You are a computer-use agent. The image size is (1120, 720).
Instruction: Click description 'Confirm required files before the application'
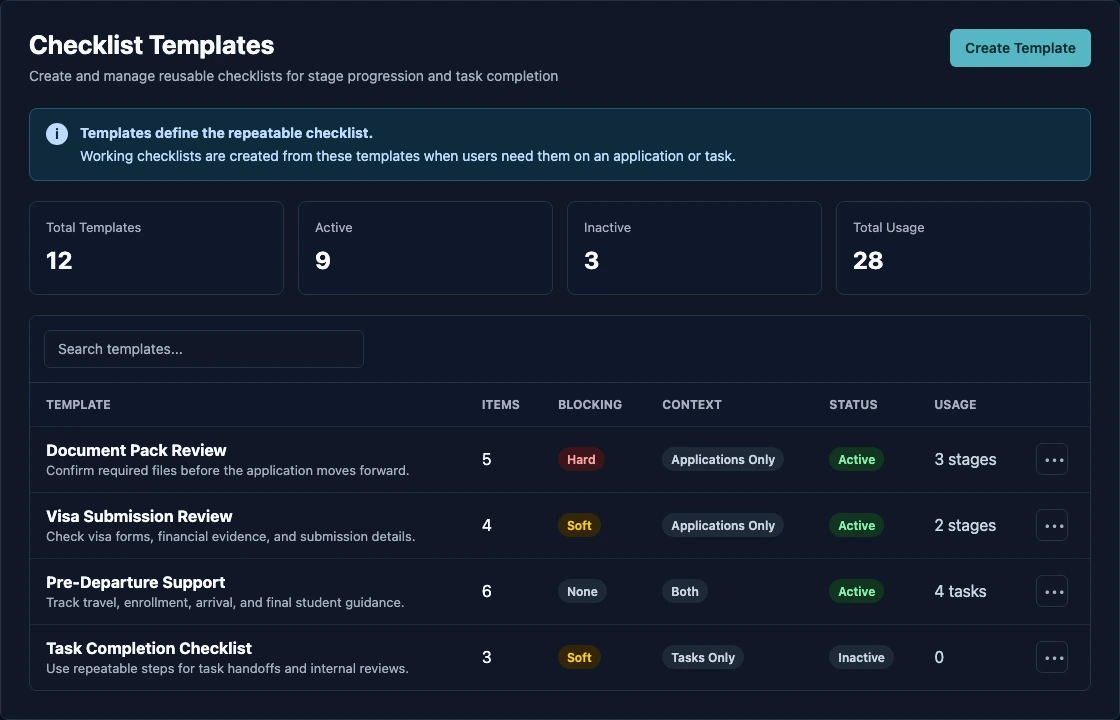pyautogui.click(x=228, y=470)
